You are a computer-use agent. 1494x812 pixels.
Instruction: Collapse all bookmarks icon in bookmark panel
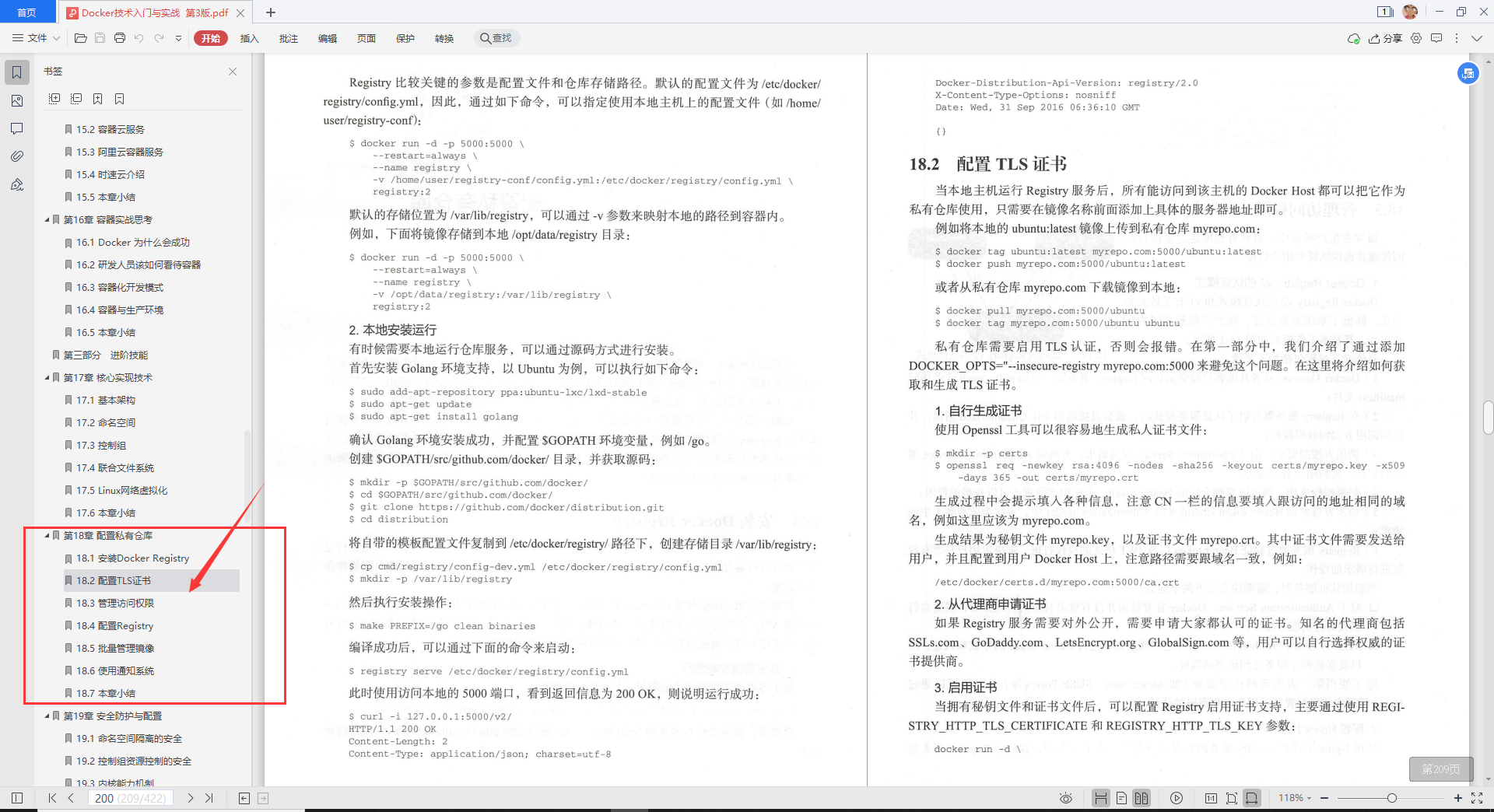[x=76, y=99]
